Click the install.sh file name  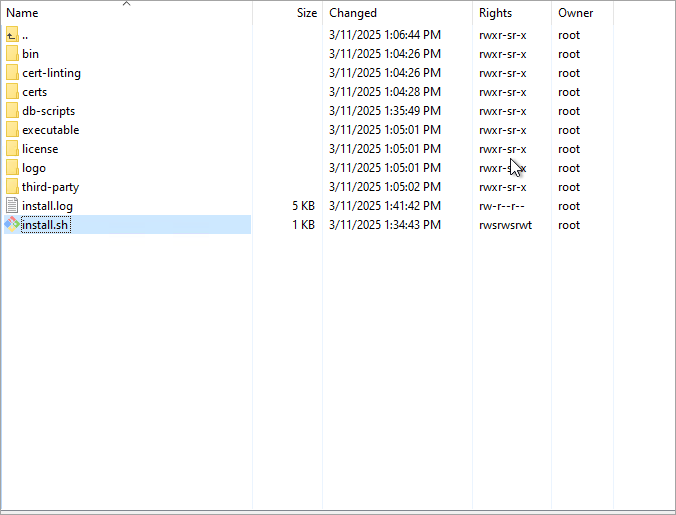pos(46,225)
